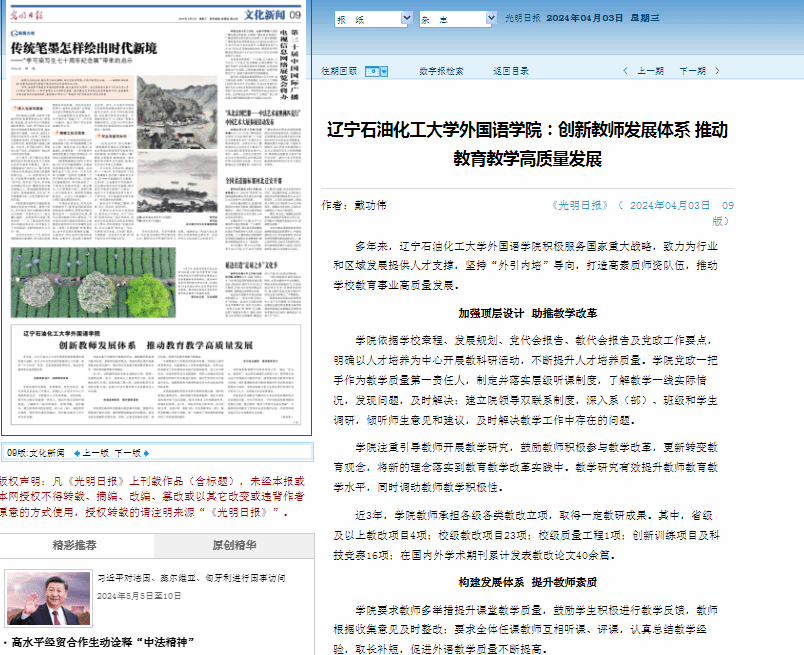Open 数字报检索 search link
The height and width of the screenshot is (655, 804).
(441, 72)
